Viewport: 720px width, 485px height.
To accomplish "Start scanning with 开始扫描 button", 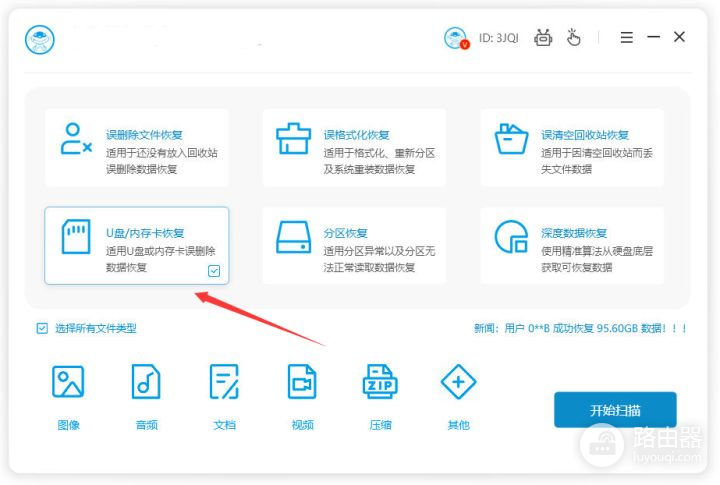I will 615,410.
